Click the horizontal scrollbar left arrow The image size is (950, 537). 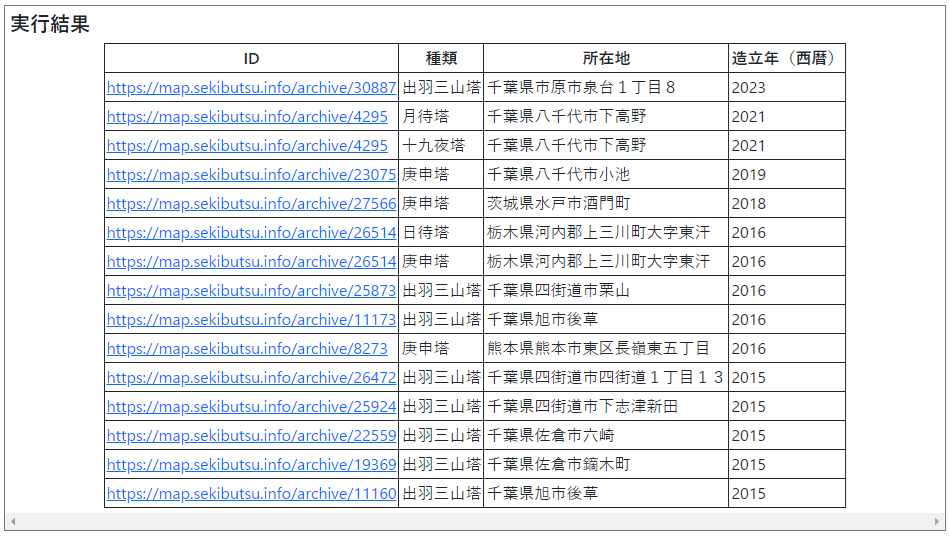click(x=12, y=522)
